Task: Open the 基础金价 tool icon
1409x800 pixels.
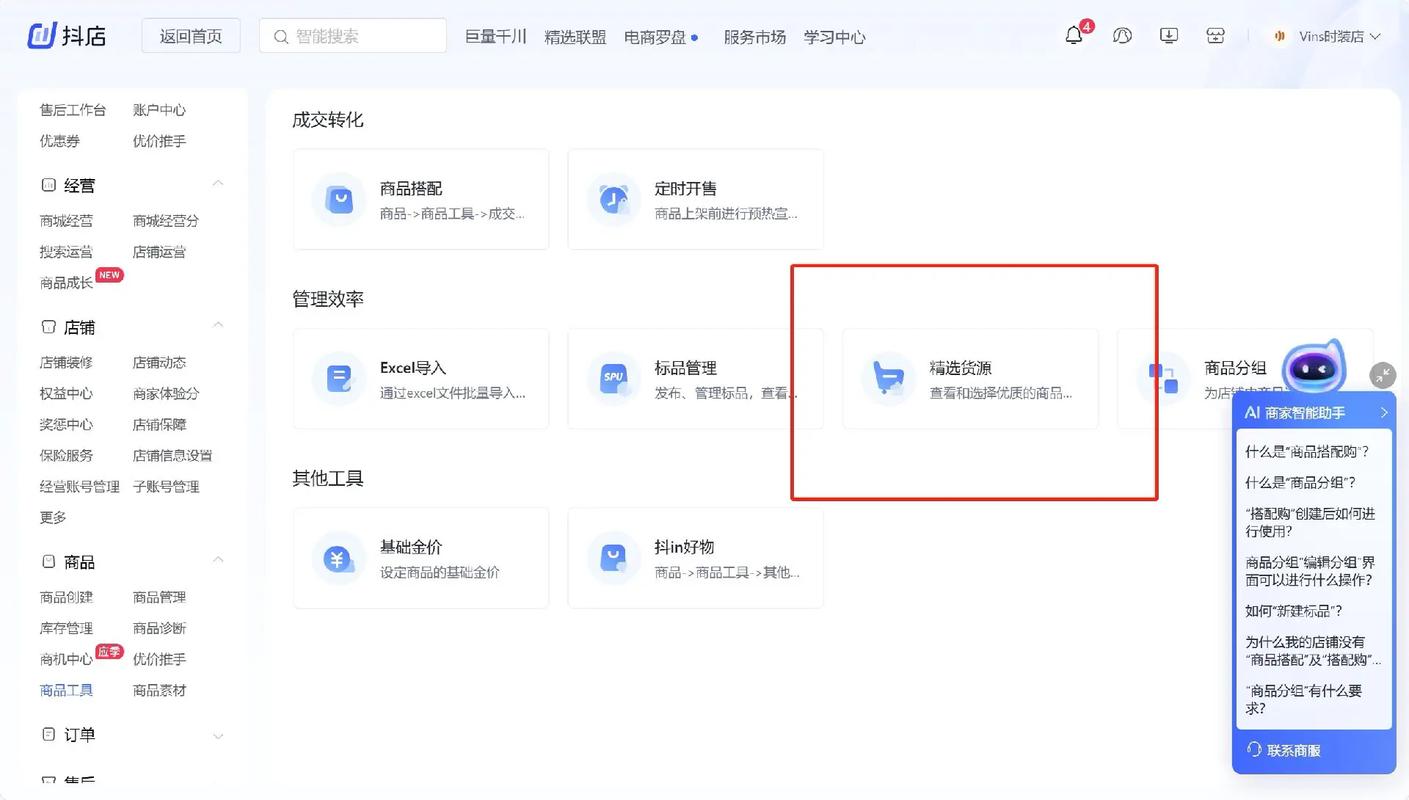Action: (x=338, y=558)
